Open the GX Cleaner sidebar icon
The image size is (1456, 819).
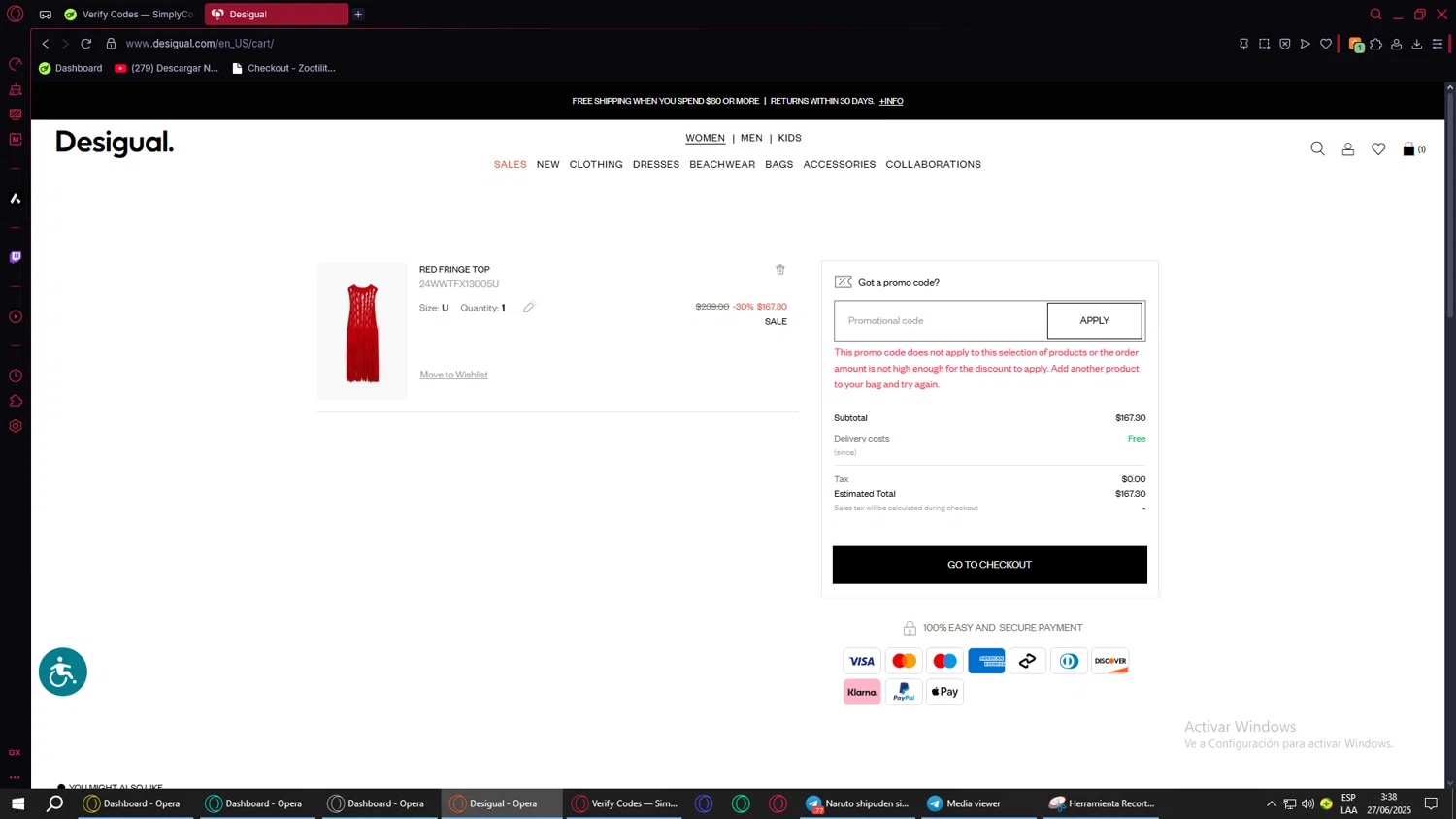(16, 89)
